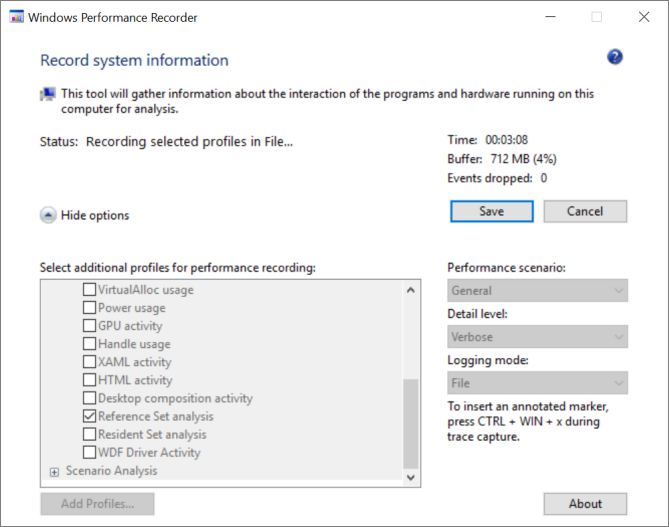The image size is (669, 527).
Task: Select the Scenario Analysis row text
Action: pos(111,471)
